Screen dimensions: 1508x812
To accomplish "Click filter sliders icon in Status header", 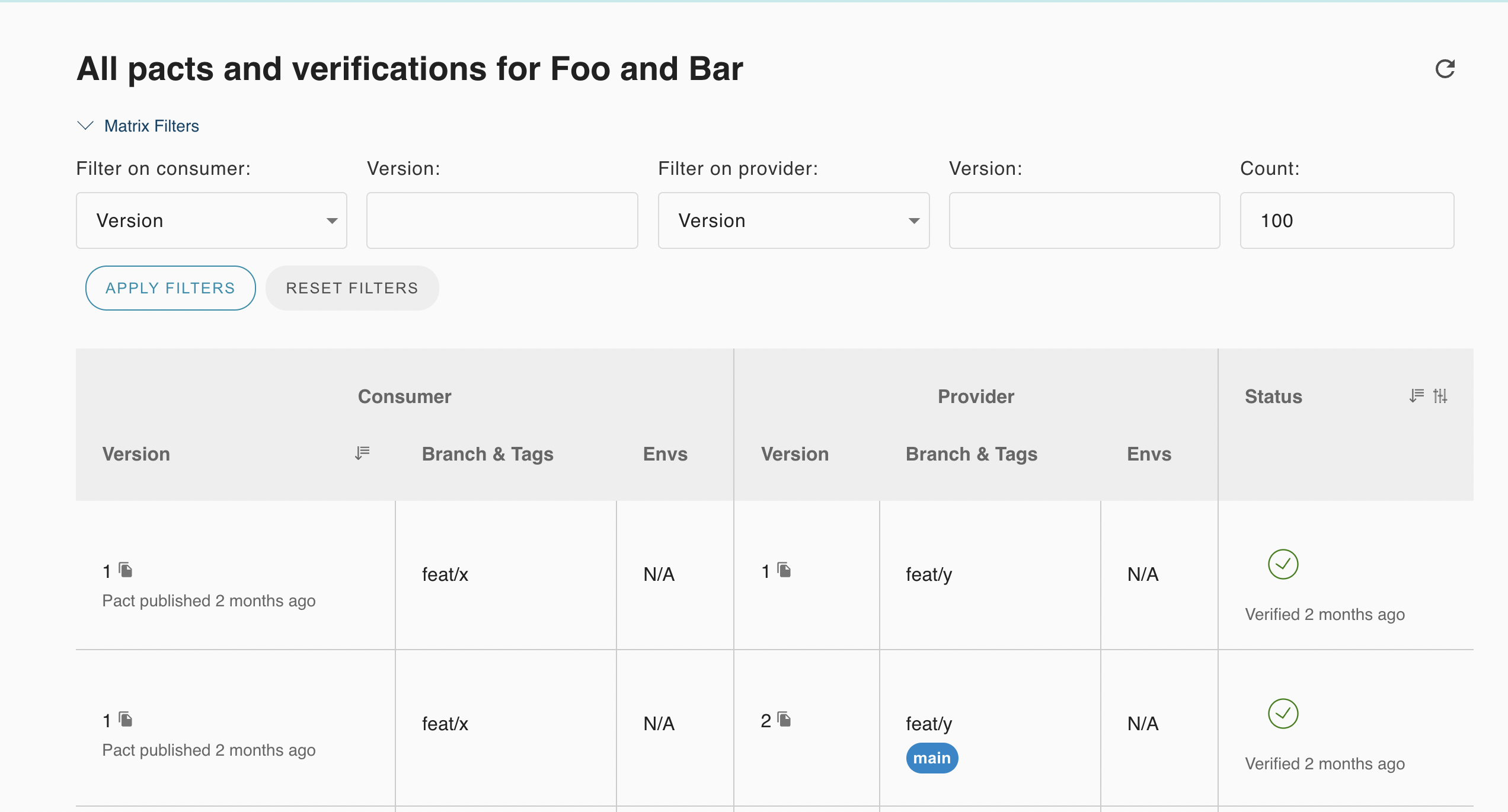I will (1440, 395).
